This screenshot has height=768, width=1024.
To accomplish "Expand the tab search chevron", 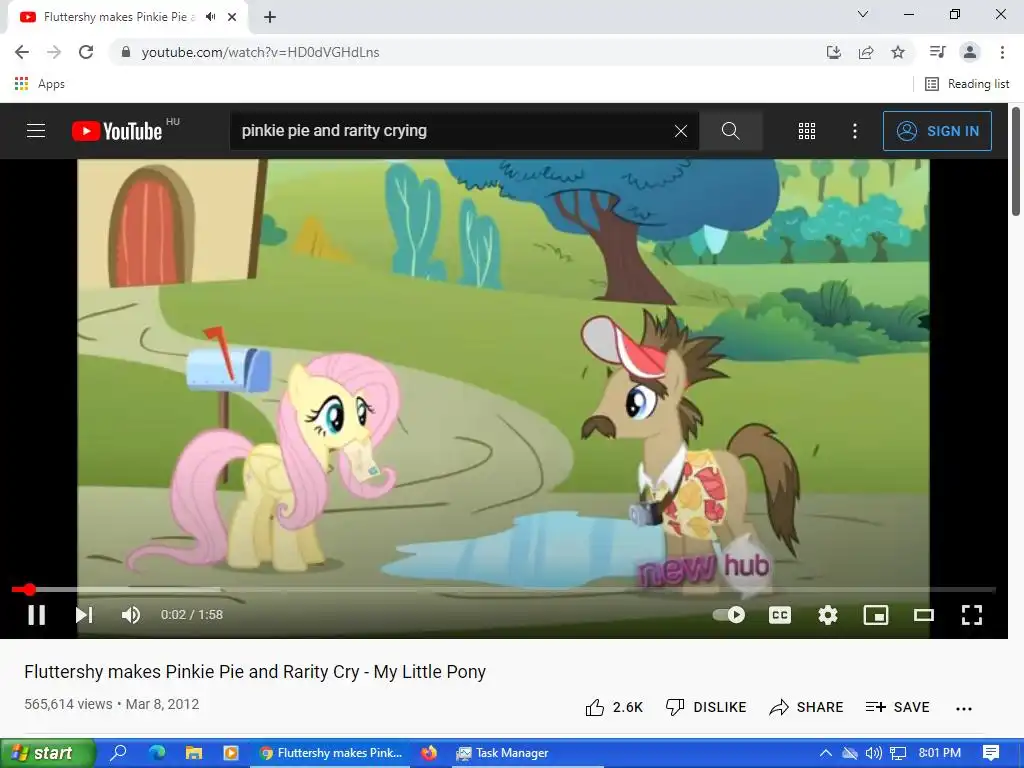I will pos(863,14).
